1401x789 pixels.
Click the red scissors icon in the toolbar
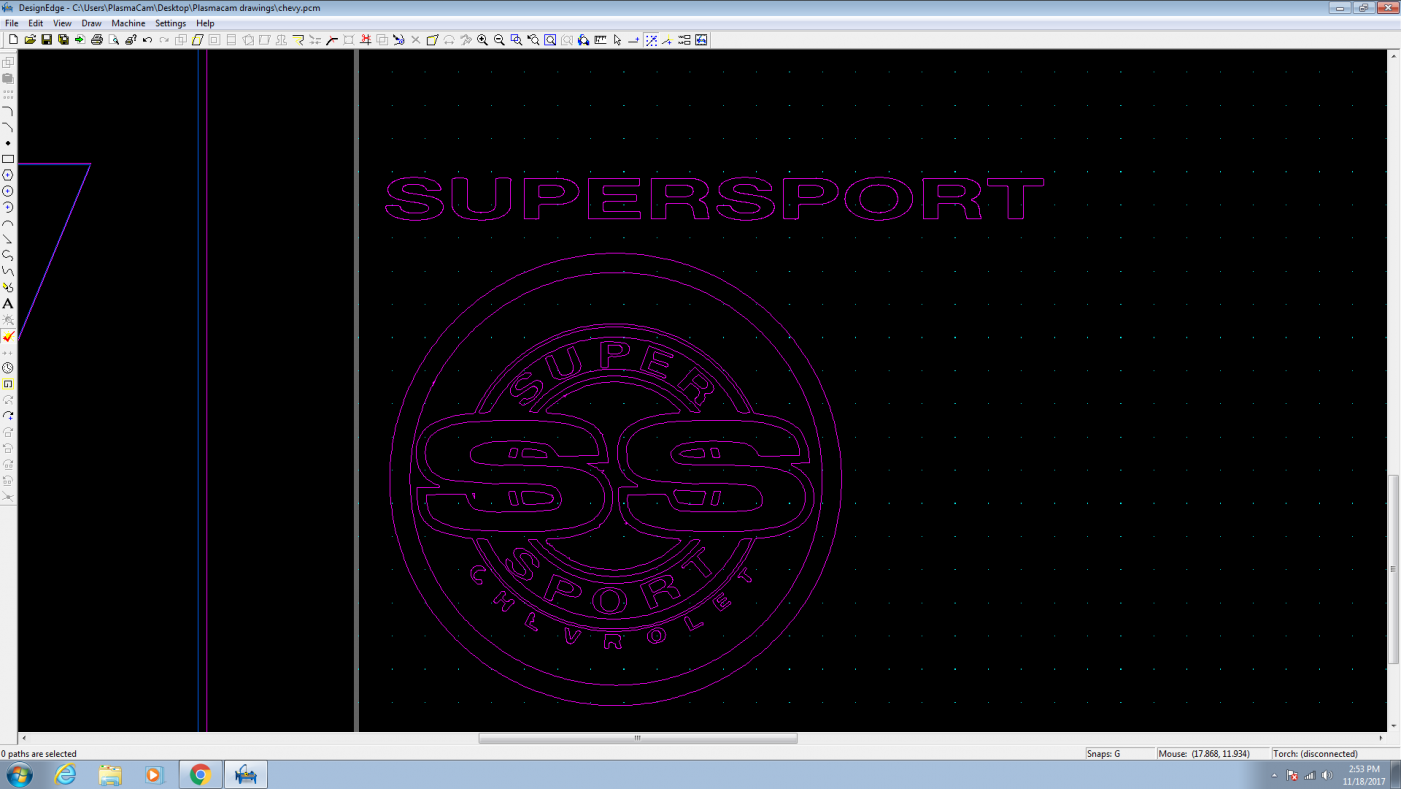click(x=365, y=40)
